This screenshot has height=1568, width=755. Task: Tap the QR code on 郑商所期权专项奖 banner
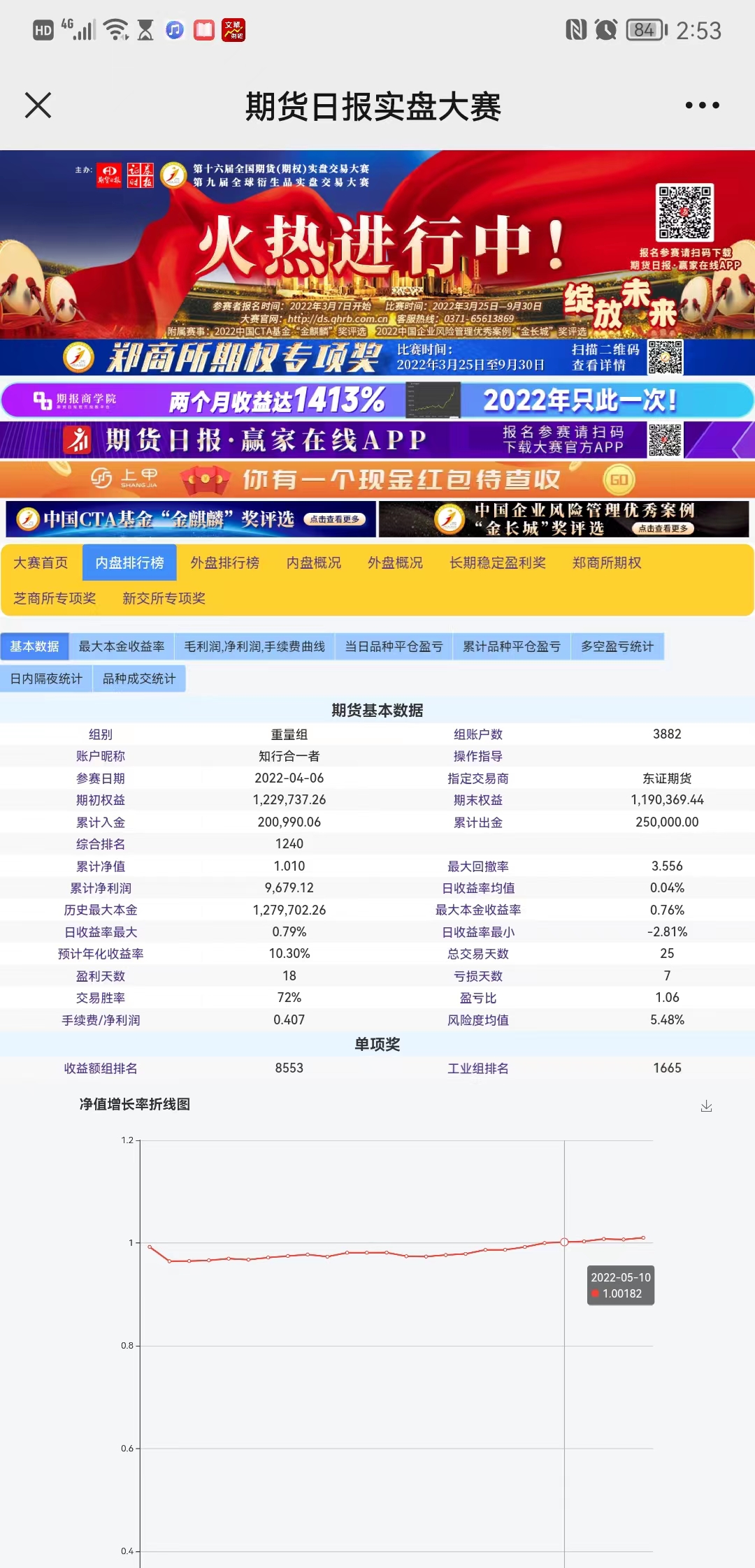(665, 357)
